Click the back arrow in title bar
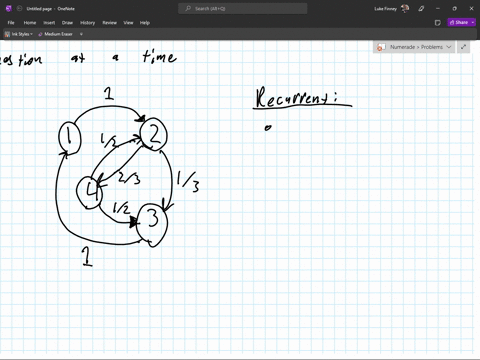The image size is (480, 360). tap(19, 9)
